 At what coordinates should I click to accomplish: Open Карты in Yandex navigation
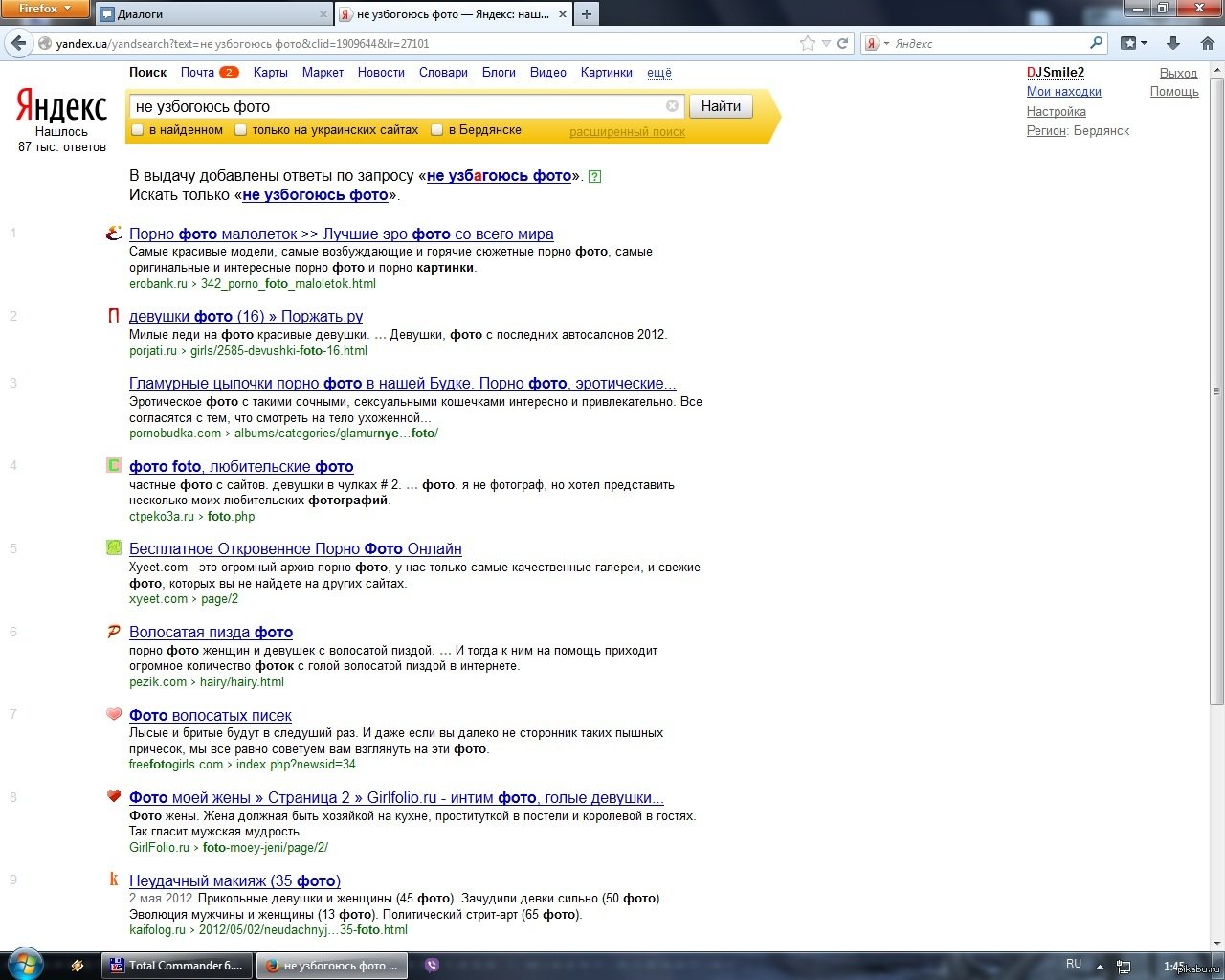(x=271, y=73)
